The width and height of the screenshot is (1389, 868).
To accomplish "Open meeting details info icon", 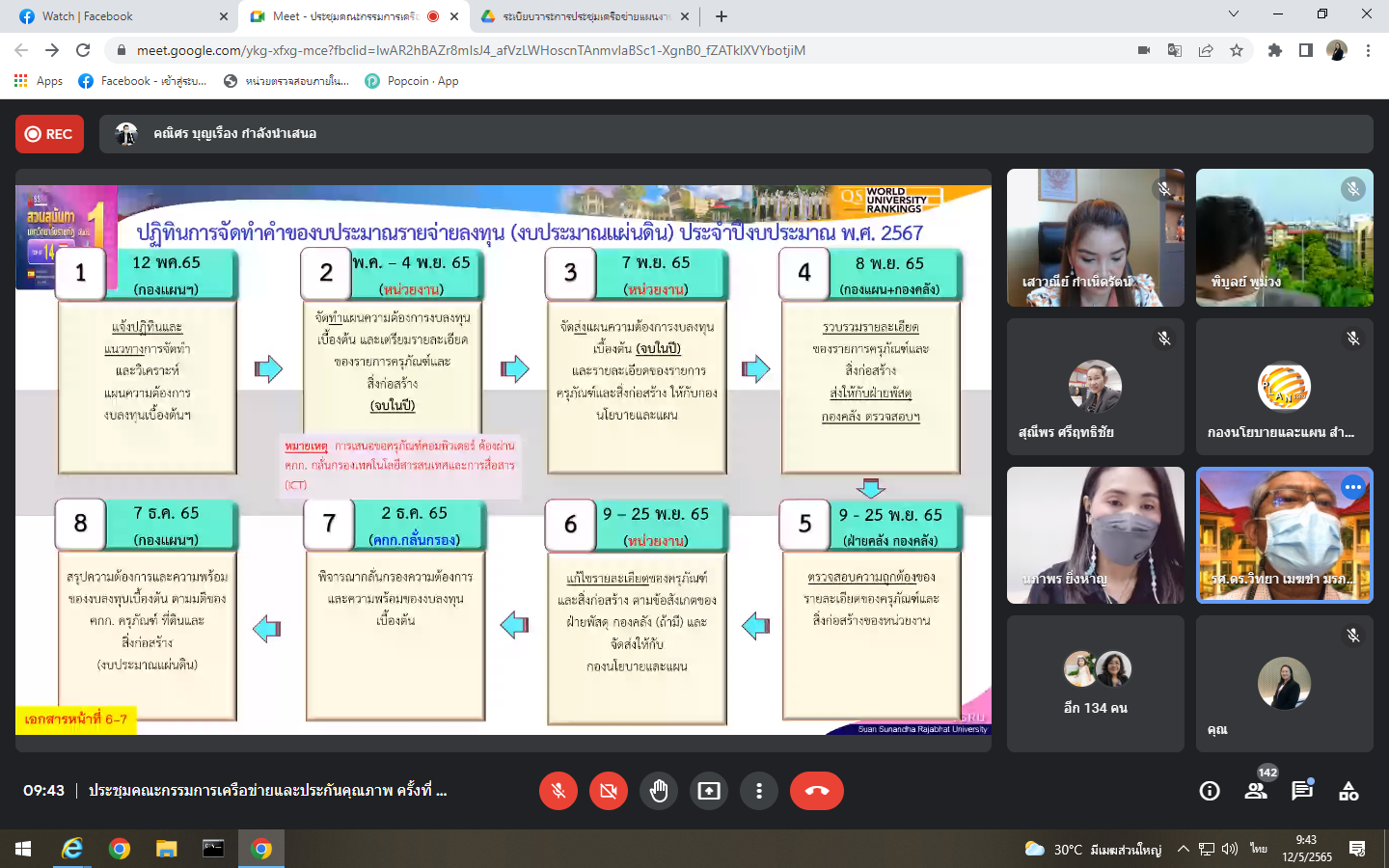I will (x=1210, y=791).
